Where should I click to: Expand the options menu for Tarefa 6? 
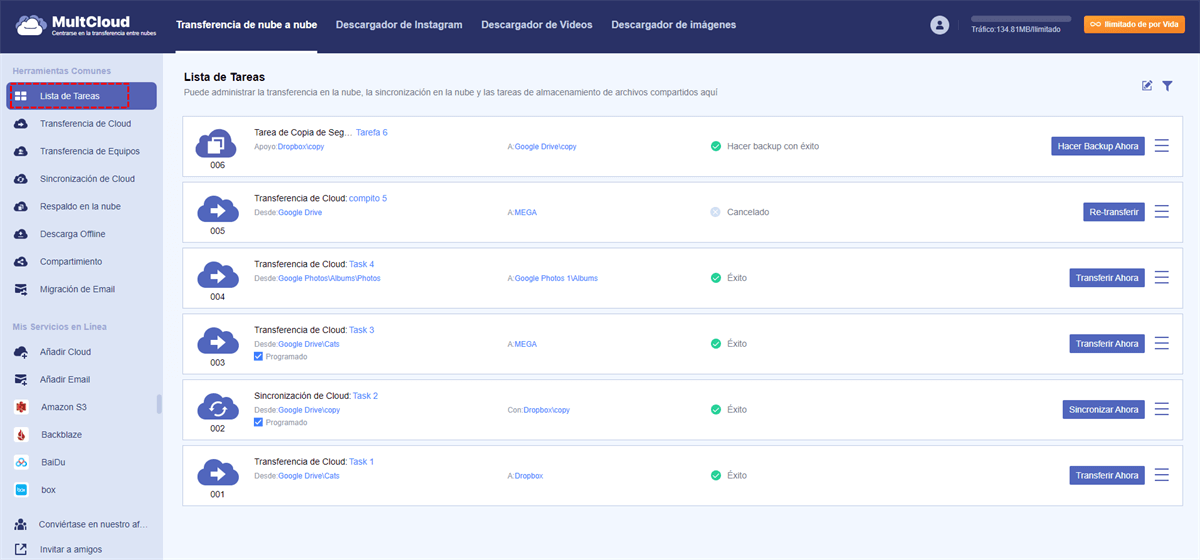pos(1161,146)
